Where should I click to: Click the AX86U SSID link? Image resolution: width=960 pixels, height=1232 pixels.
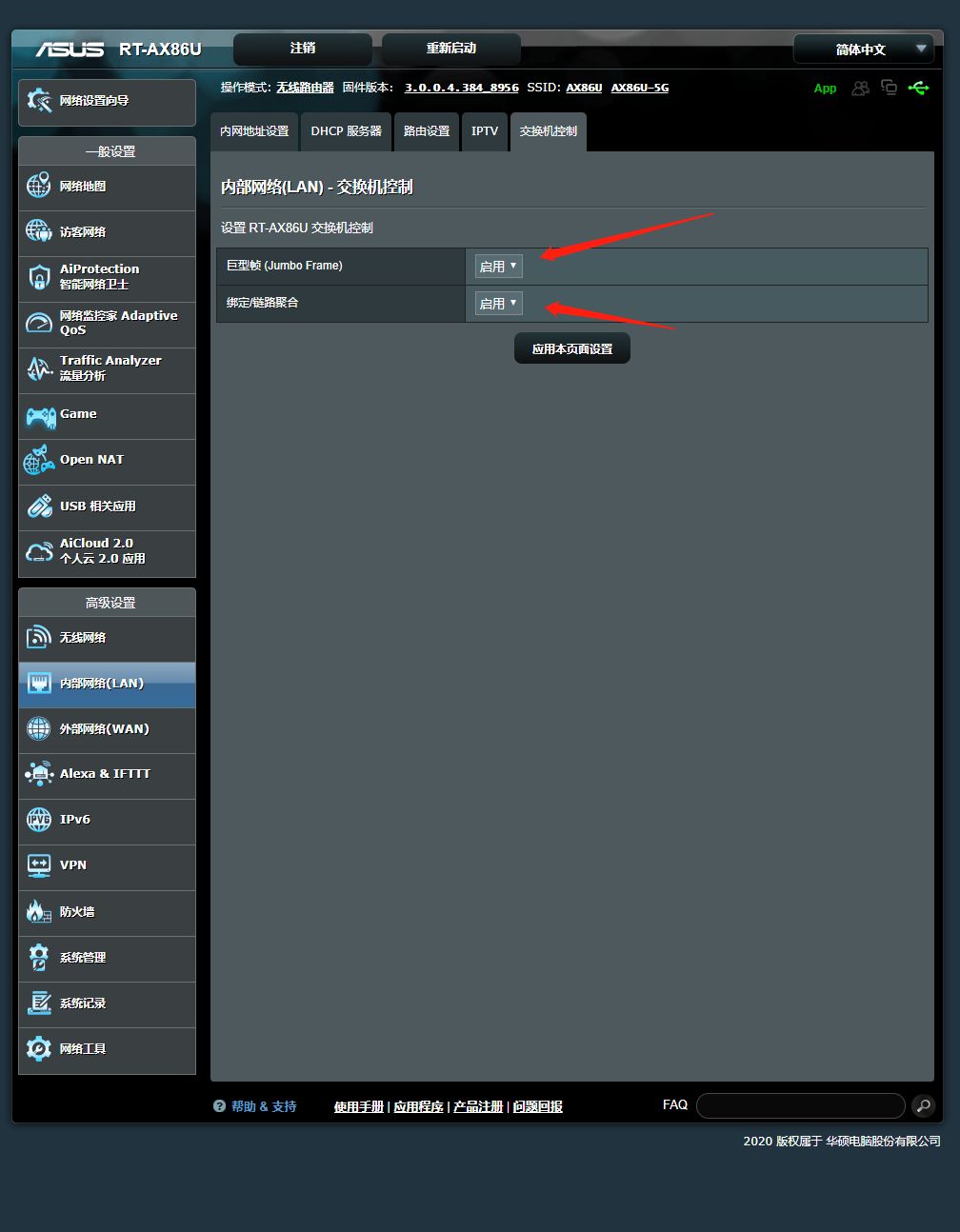[584, 88]
